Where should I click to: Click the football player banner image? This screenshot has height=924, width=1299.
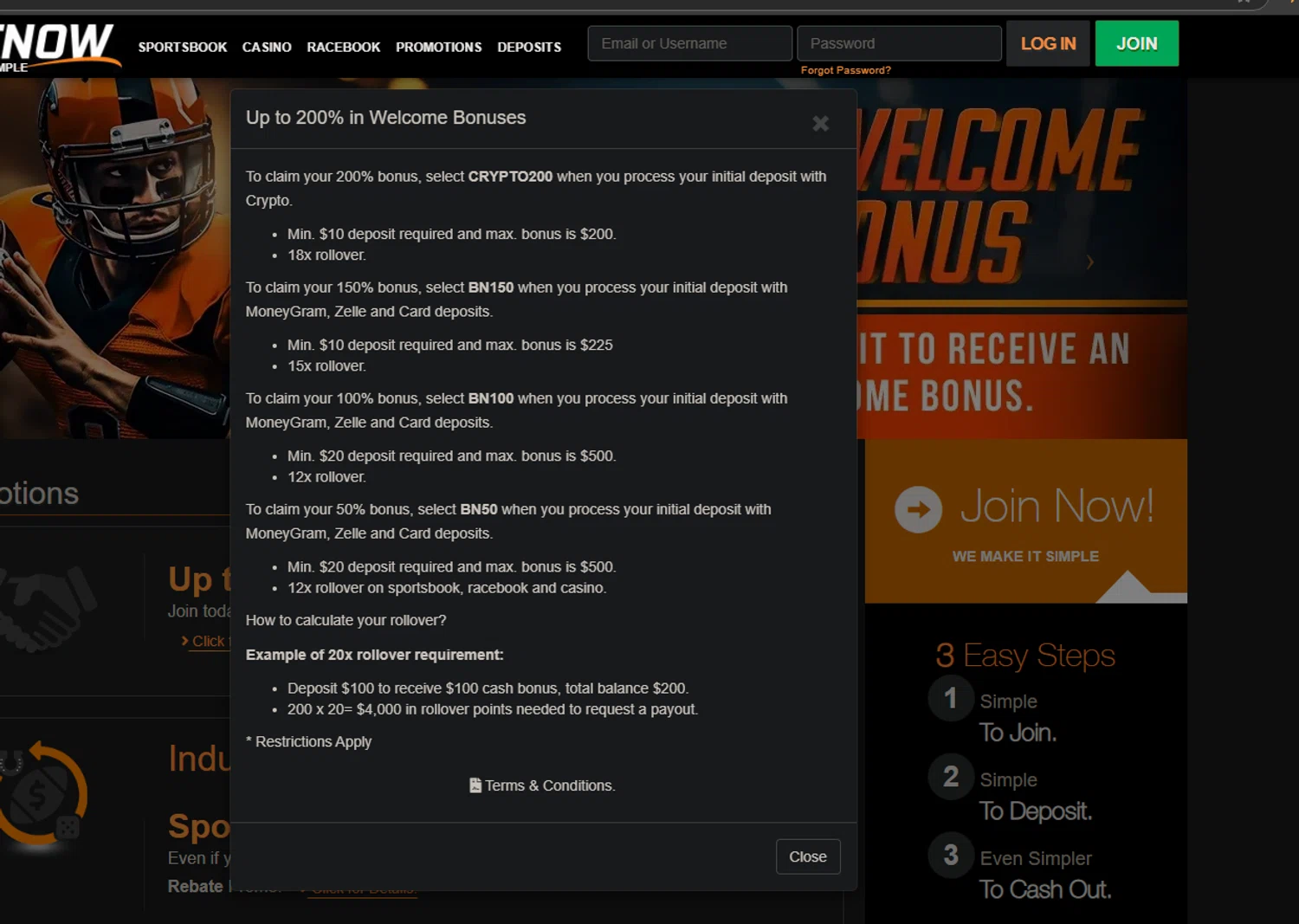(x=114, y=258)
